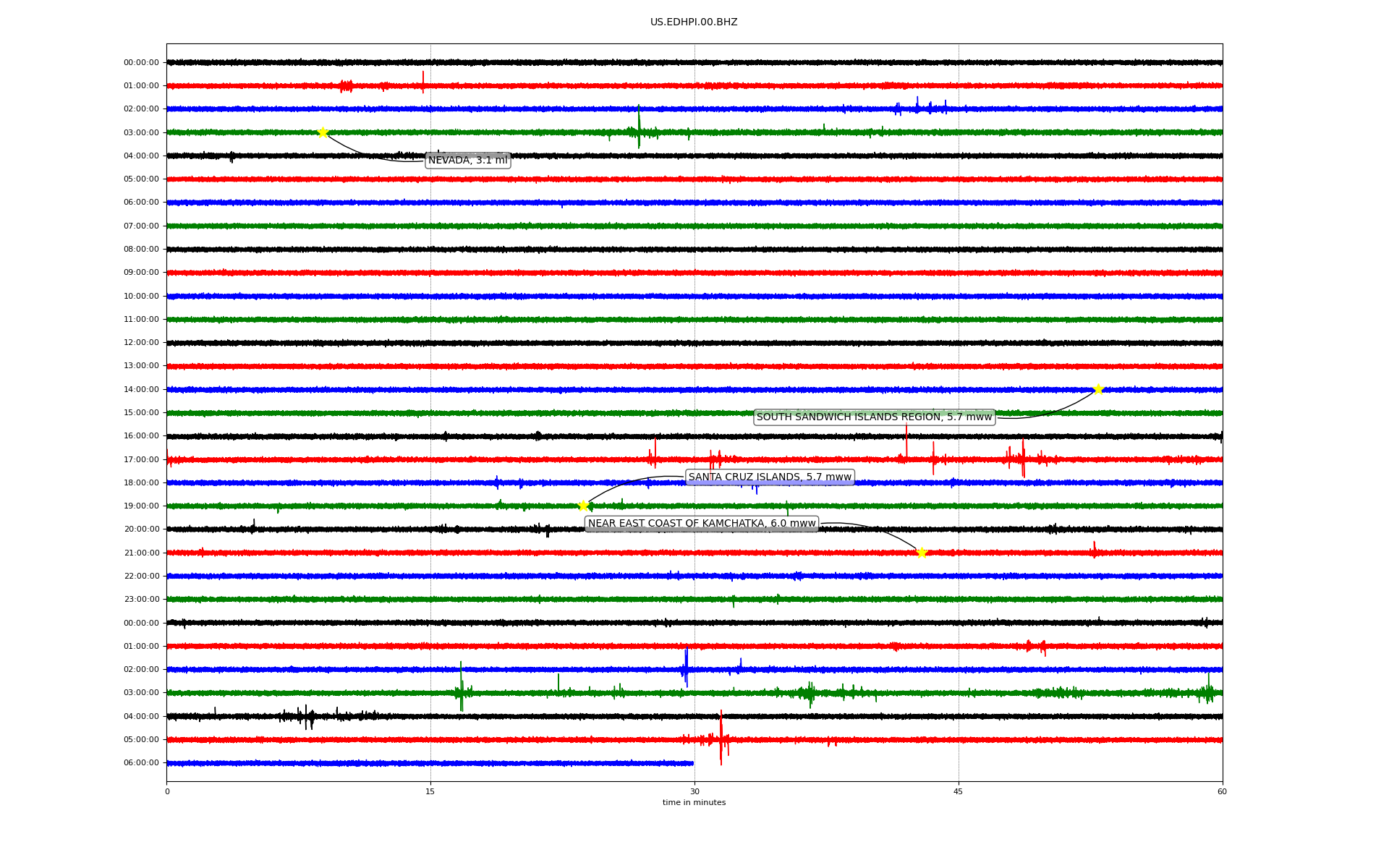1389x868 pixels.
Task: Click the Kamchatka earthquake star marker
Action: pos(921,553)
